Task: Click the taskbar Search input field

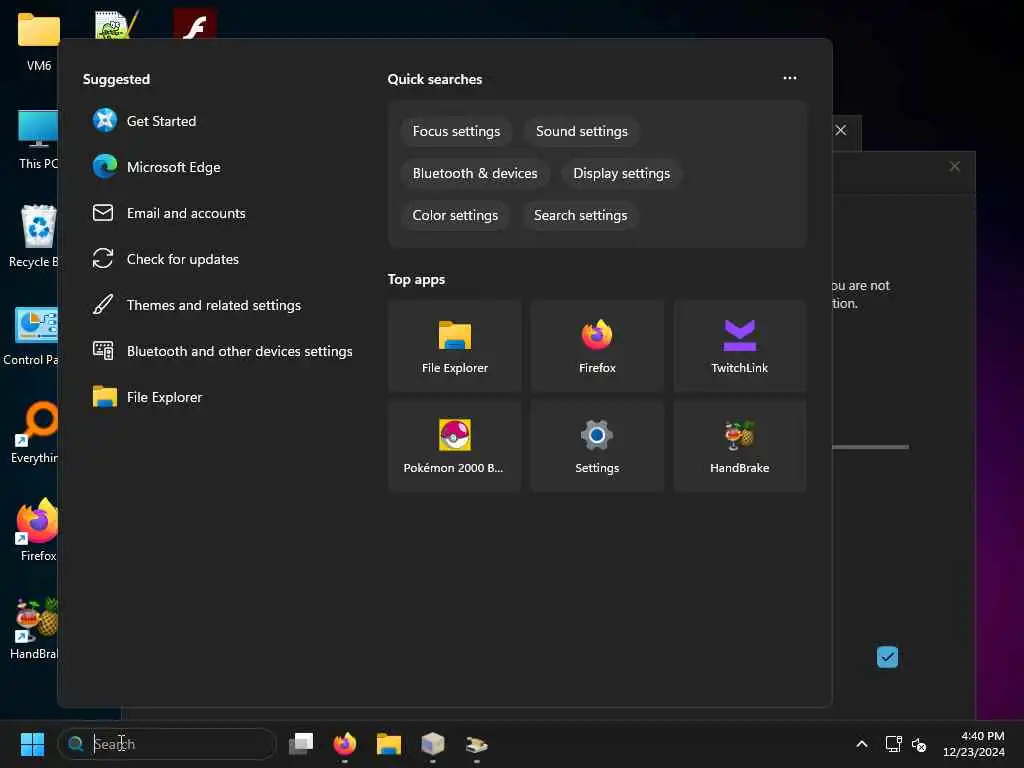Action: [167, 744]
